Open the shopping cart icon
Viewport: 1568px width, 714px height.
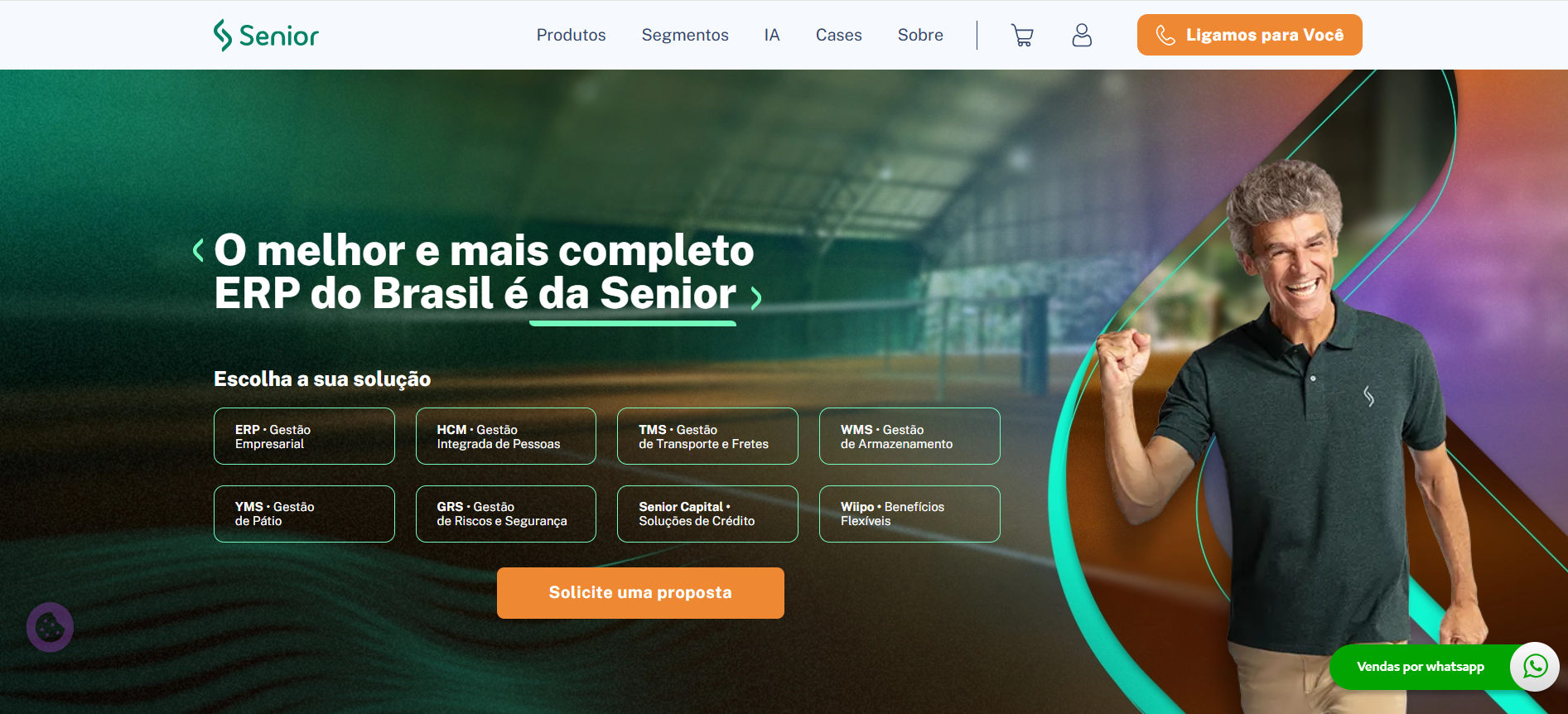click(x=1022, y=35)
